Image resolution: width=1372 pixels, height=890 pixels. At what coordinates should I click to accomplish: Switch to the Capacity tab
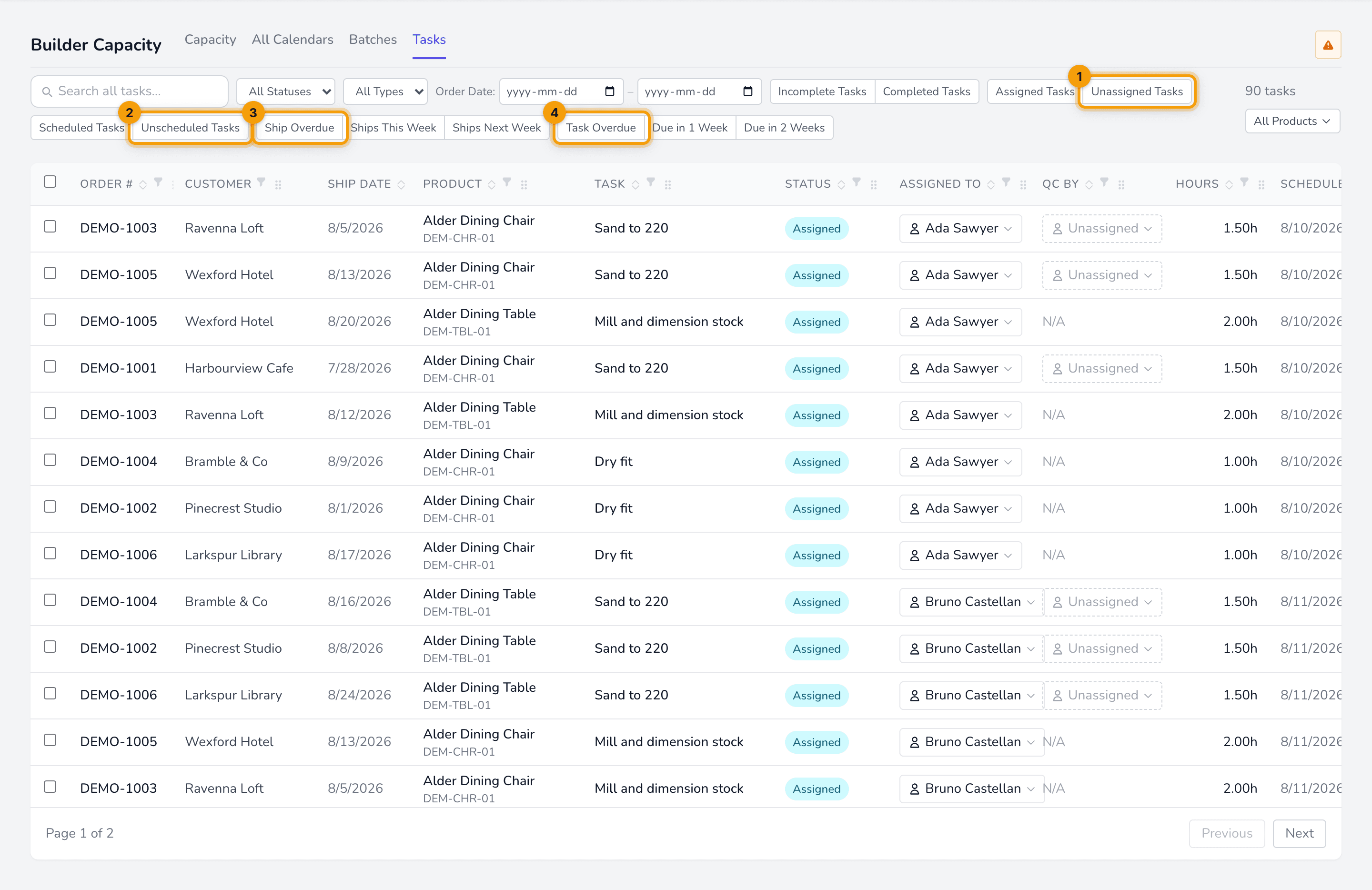(x=211, y=39)
